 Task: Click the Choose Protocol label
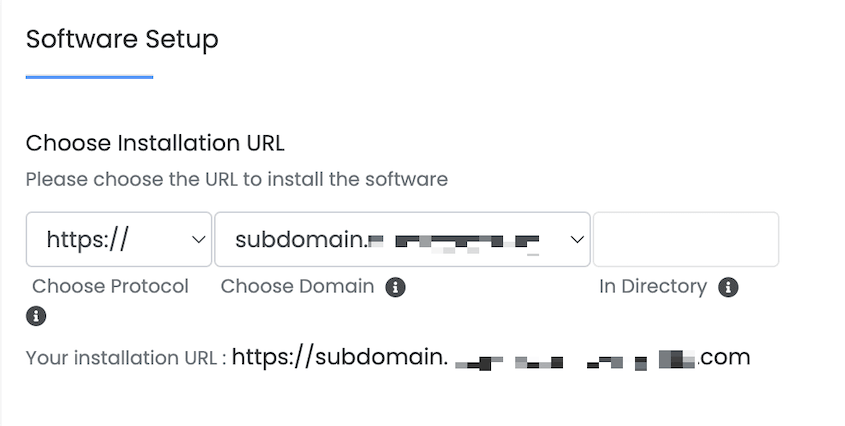[110, 287]
